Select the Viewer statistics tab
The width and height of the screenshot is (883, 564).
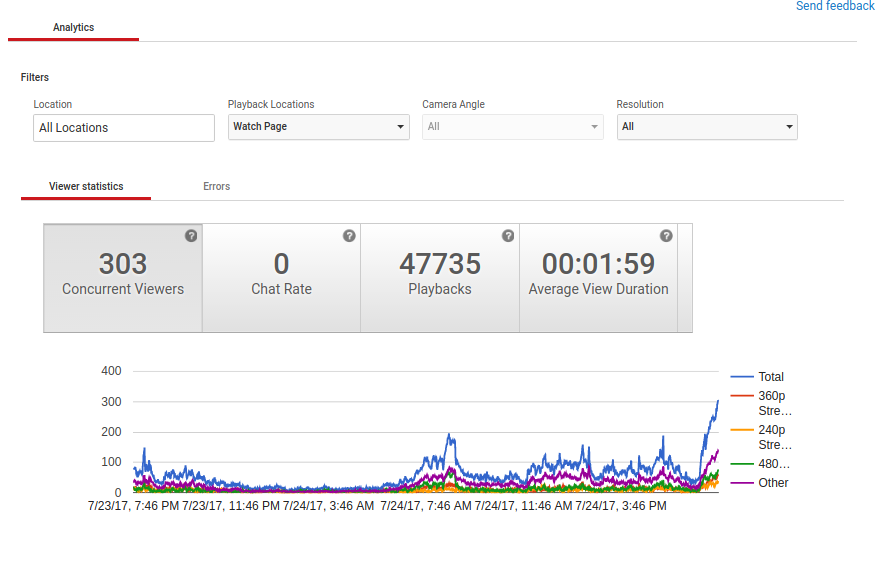tap(86, 187)
